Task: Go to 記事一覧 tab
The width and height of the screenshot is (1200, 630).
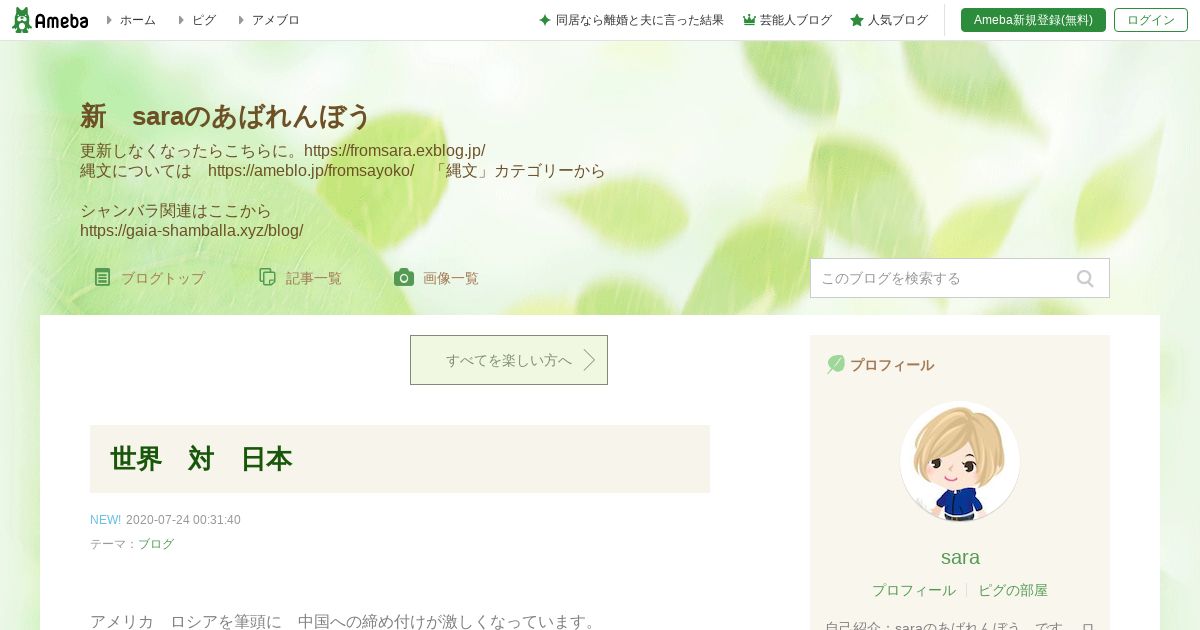Action: click(x=314, y=278)
